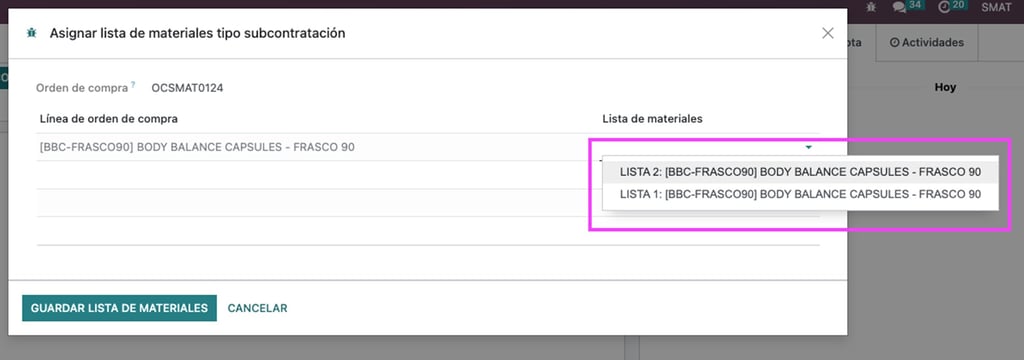Click the Línea de orden de compra column header

tap(109, 119)
